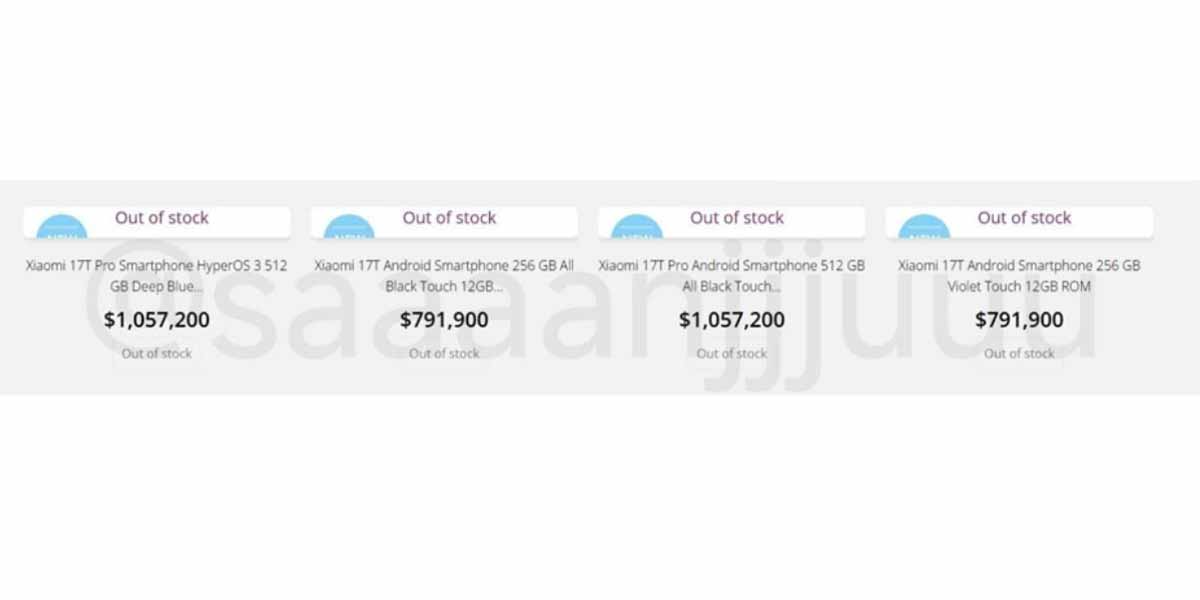This screenshot has width=1200, height=600.
Task: Click the NEW badge on the 17T Pro All Black card
Action: [636, 229]
